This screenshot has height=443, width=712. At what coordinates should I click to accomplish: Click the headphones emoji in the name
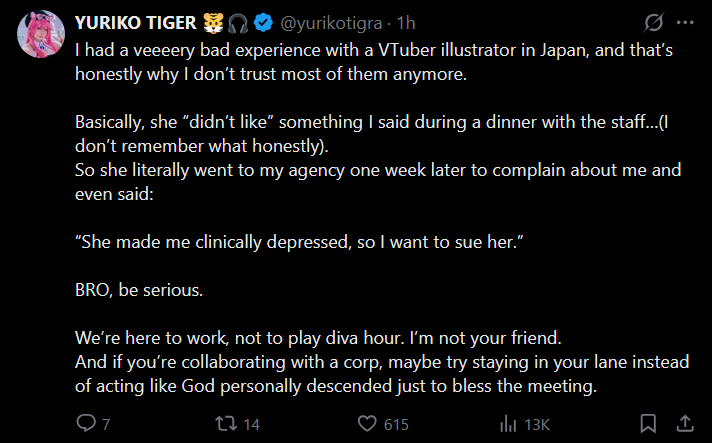click(238, 21)
